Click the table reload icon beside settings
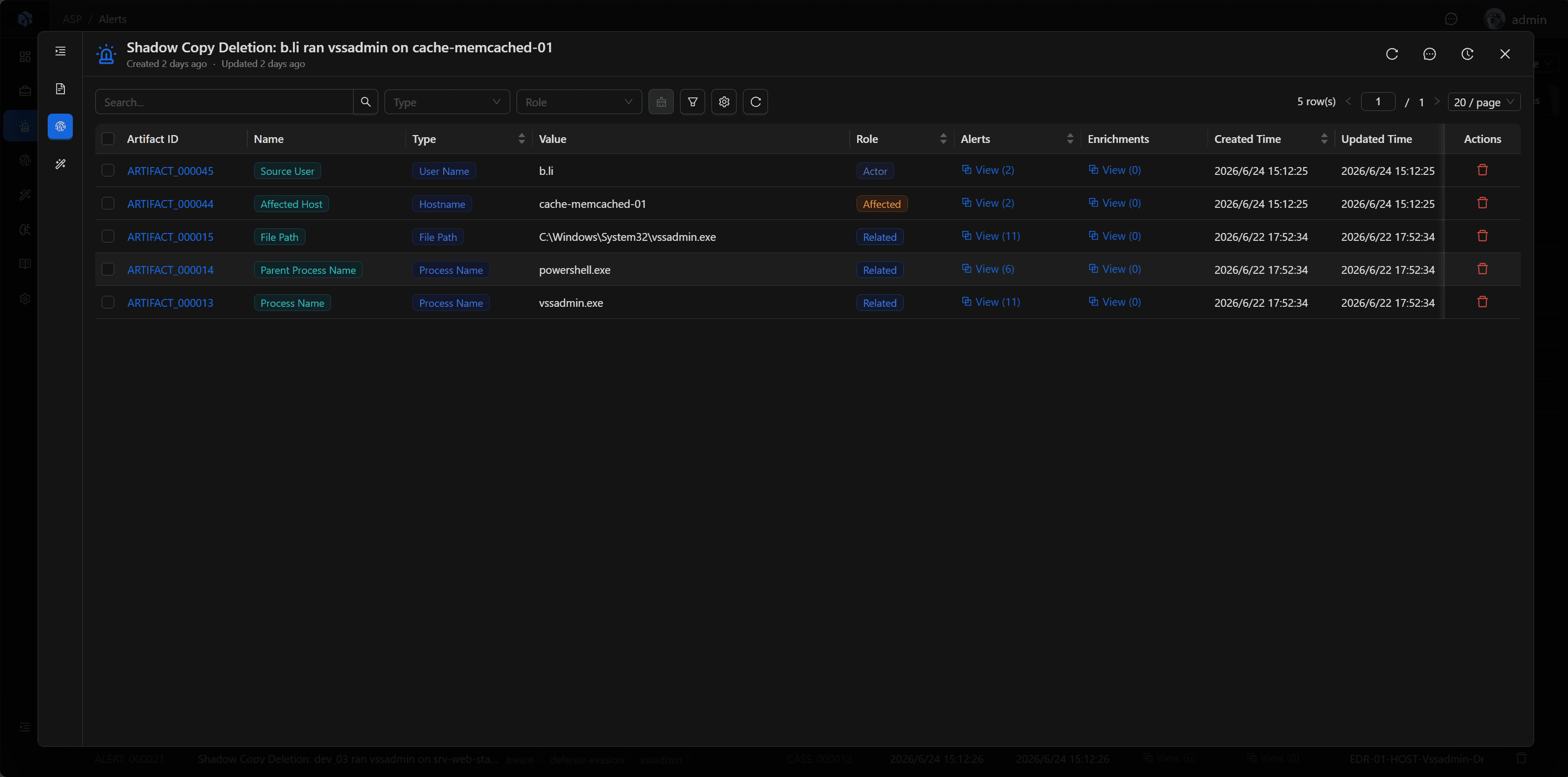This screenshot has width=1568, height=777. (x=755, y=102)
